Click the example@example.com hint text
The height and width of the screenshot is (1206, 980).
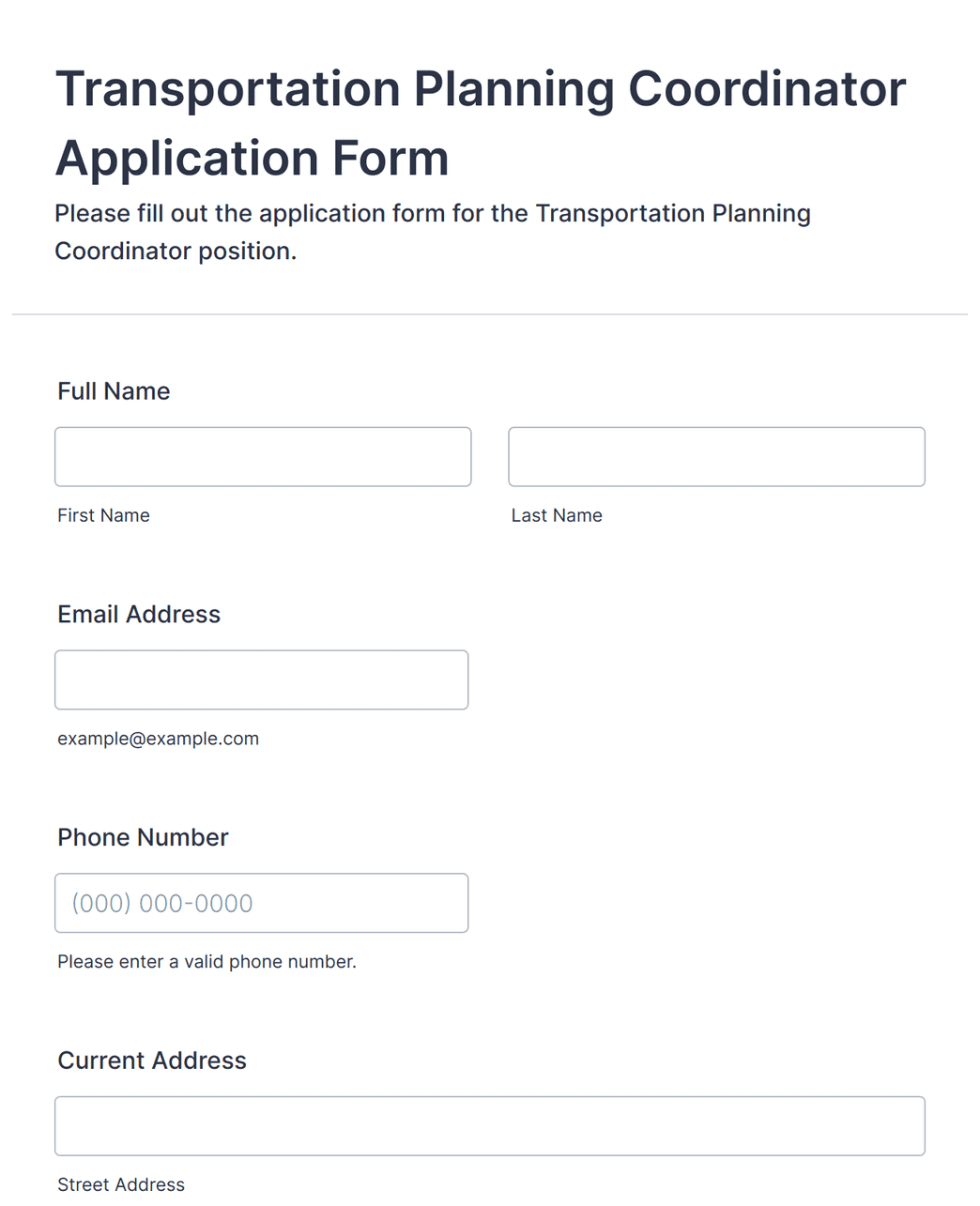coord(158,739)
